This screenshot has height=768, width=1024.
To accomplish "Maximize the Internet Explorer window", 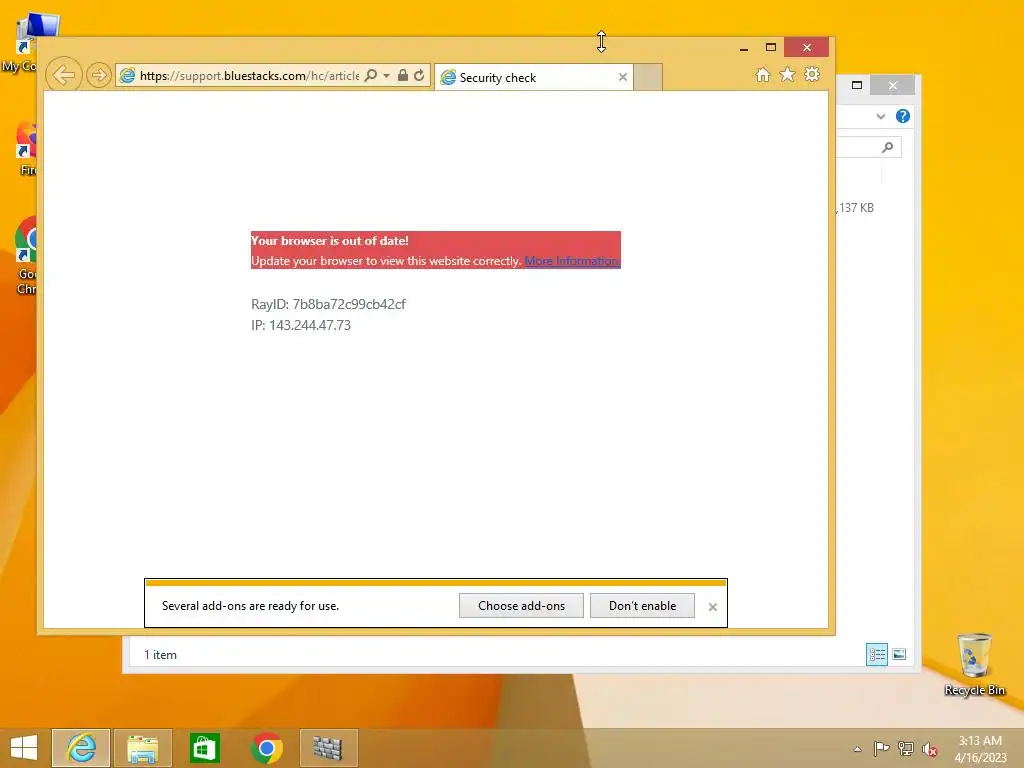I will point(771,47).
